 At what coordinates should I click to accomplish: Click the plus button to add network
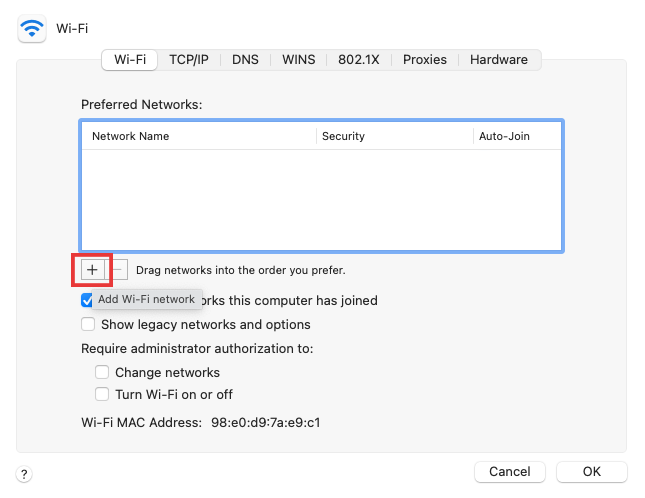click(92, 270)
